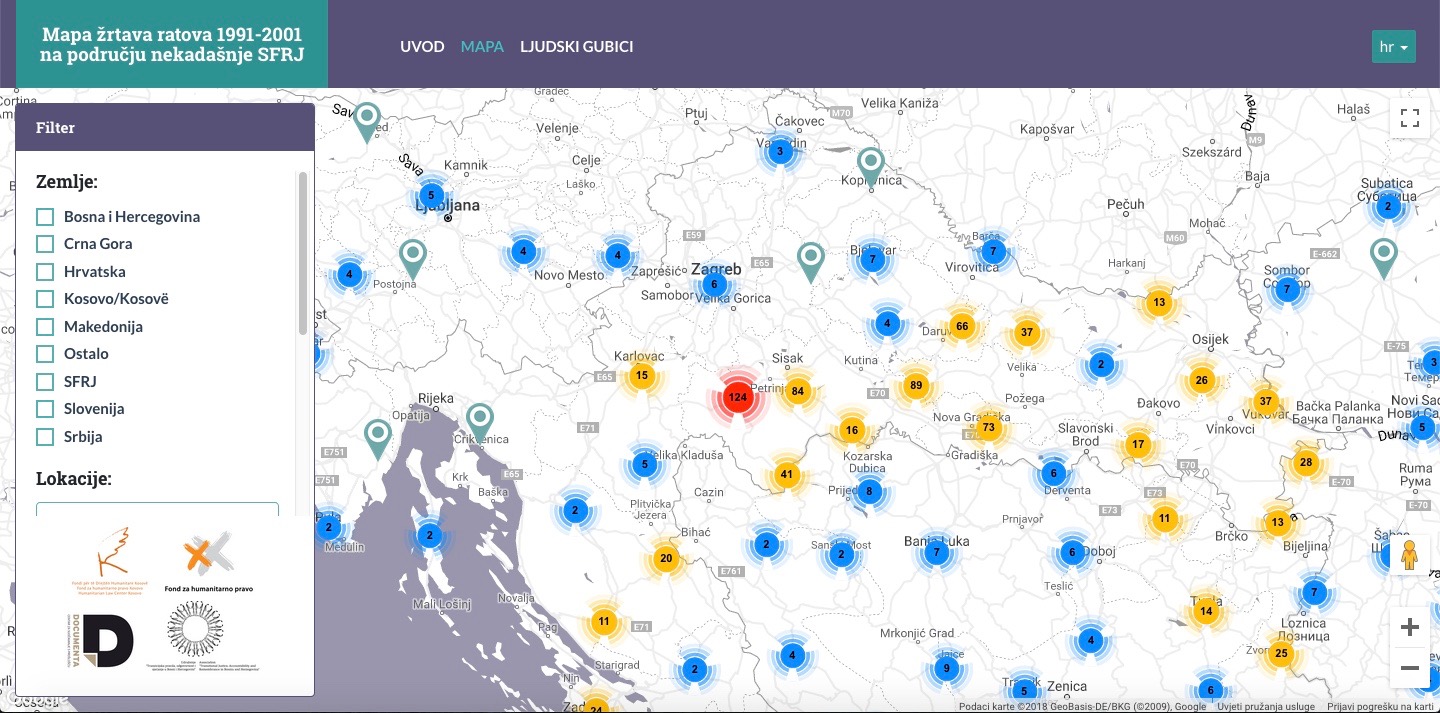
Task: Enable the Bosna i Hercegovina filter
Action: pos(45,216)
